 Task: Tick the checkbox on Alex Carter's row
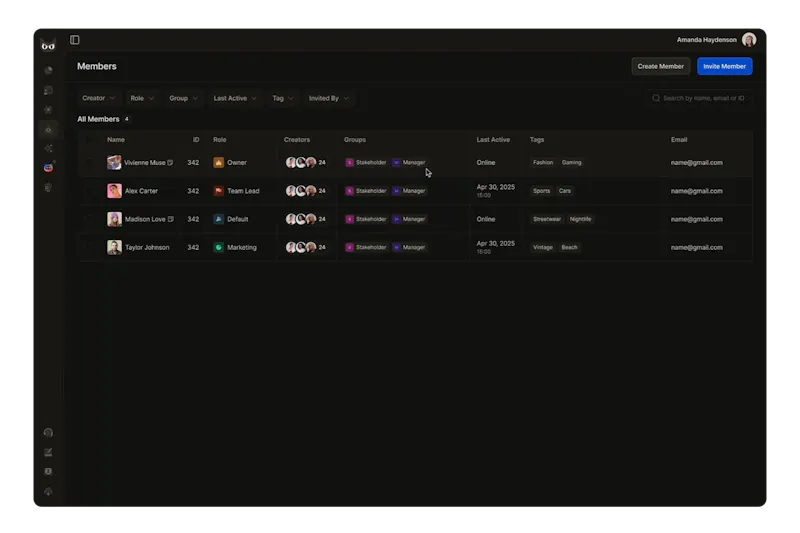coord(90,191)
